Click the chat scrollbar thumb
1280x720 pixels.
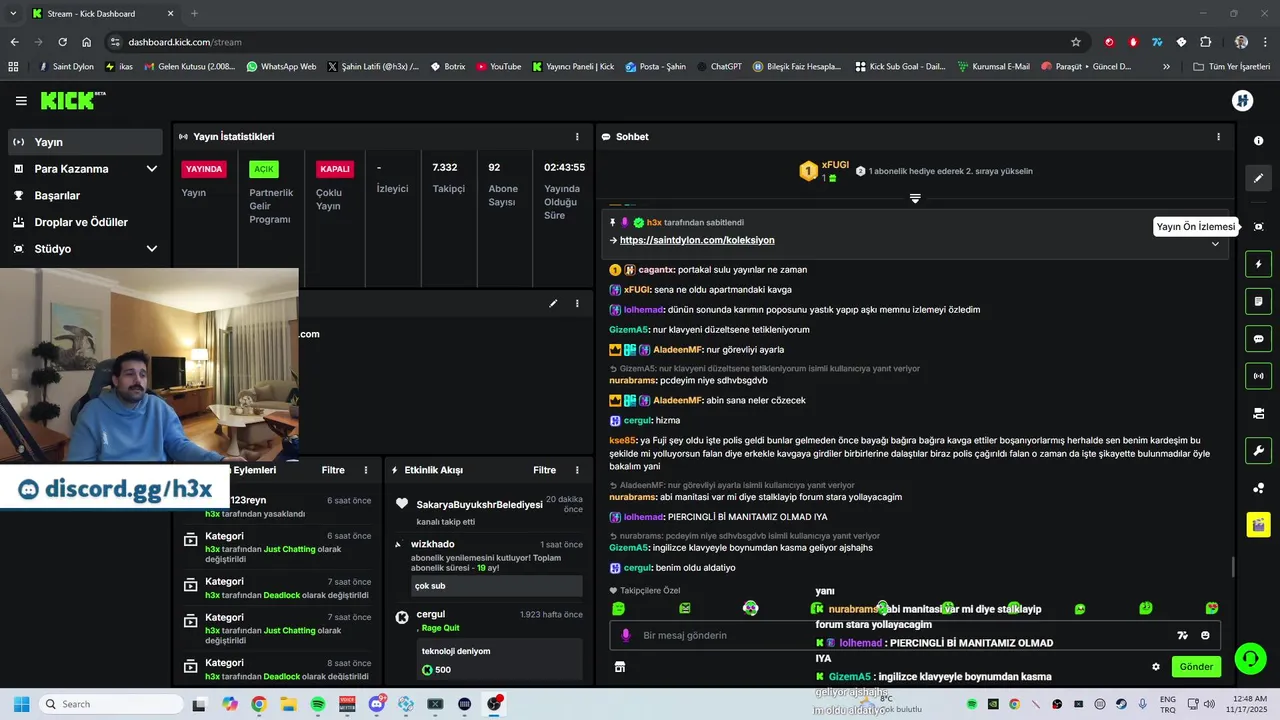click(x=1233, y=567)
